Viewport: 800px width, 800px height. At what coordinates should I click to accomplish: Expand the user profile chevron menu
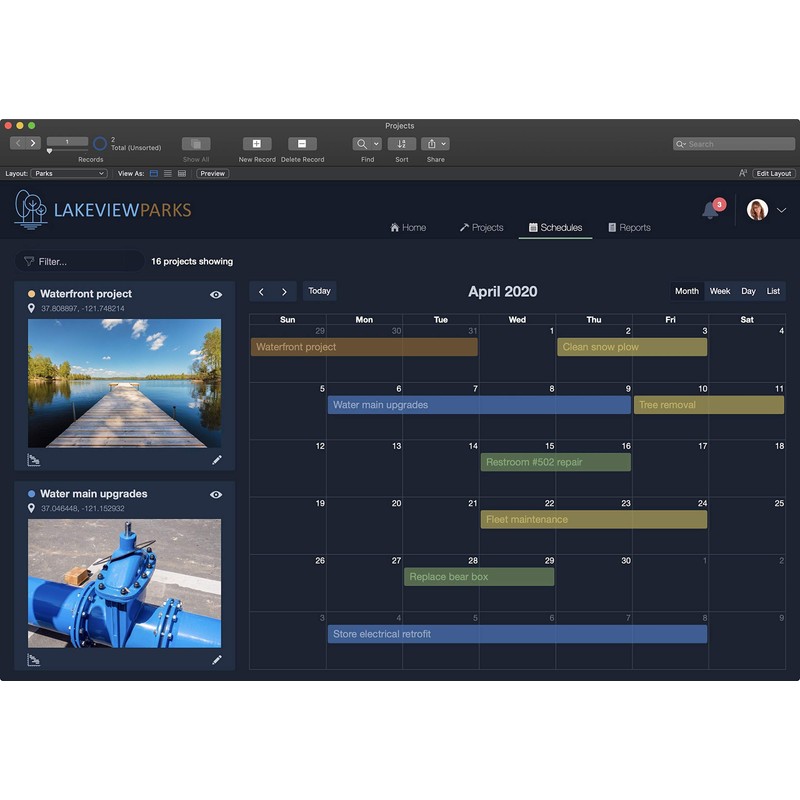(x=782, y=210)
